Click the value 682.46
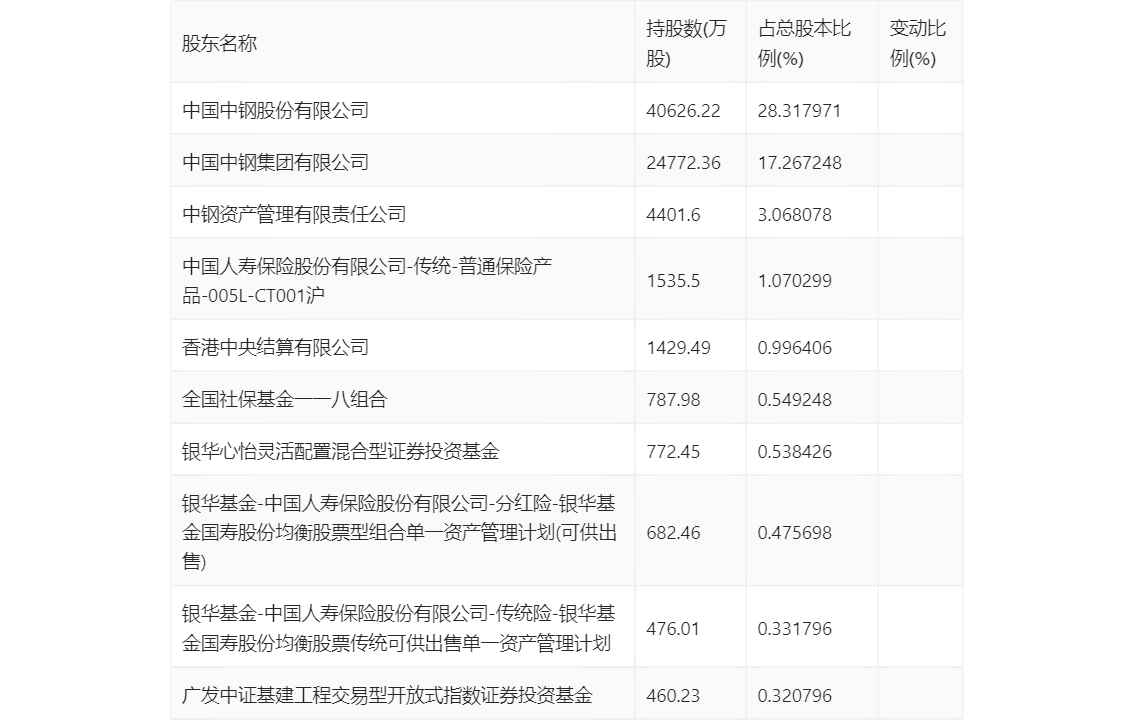The width and height of the screenshot is (1134, 720). 673,533
